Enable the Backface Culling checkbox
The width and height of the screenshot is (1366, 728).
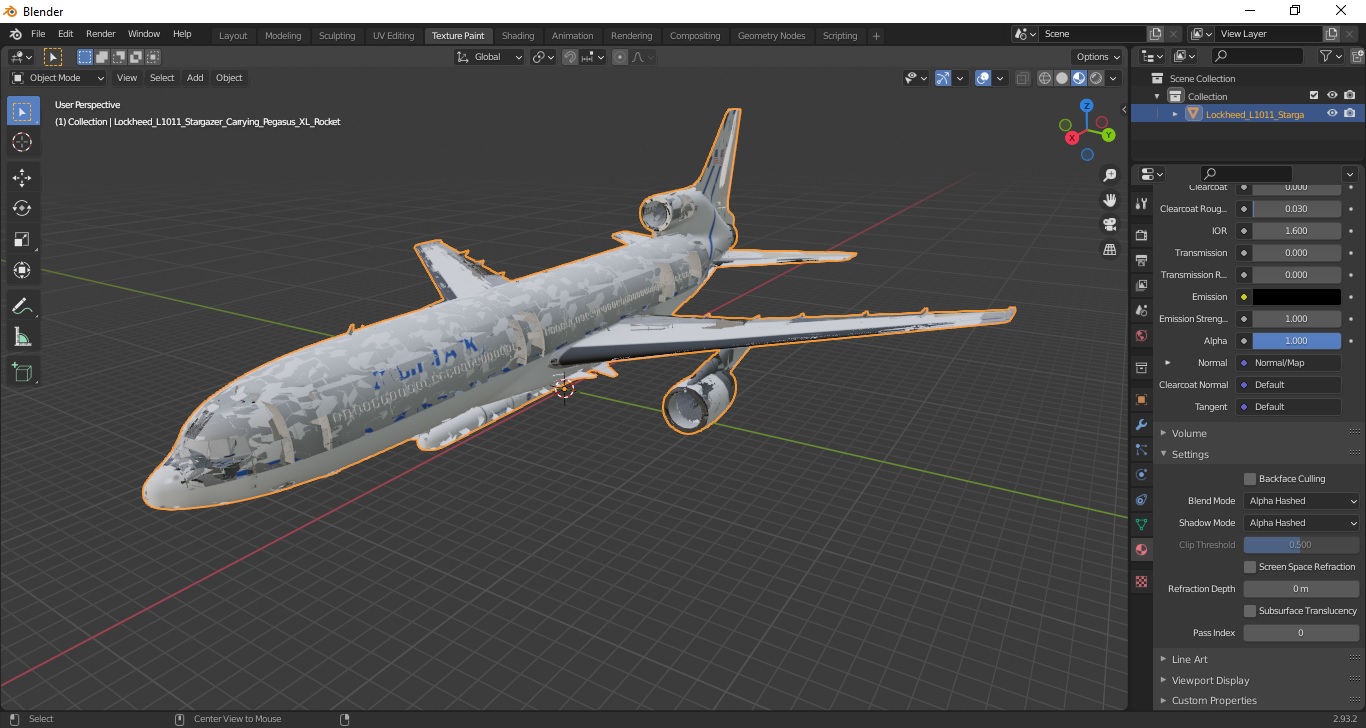tap(1250, 479)
